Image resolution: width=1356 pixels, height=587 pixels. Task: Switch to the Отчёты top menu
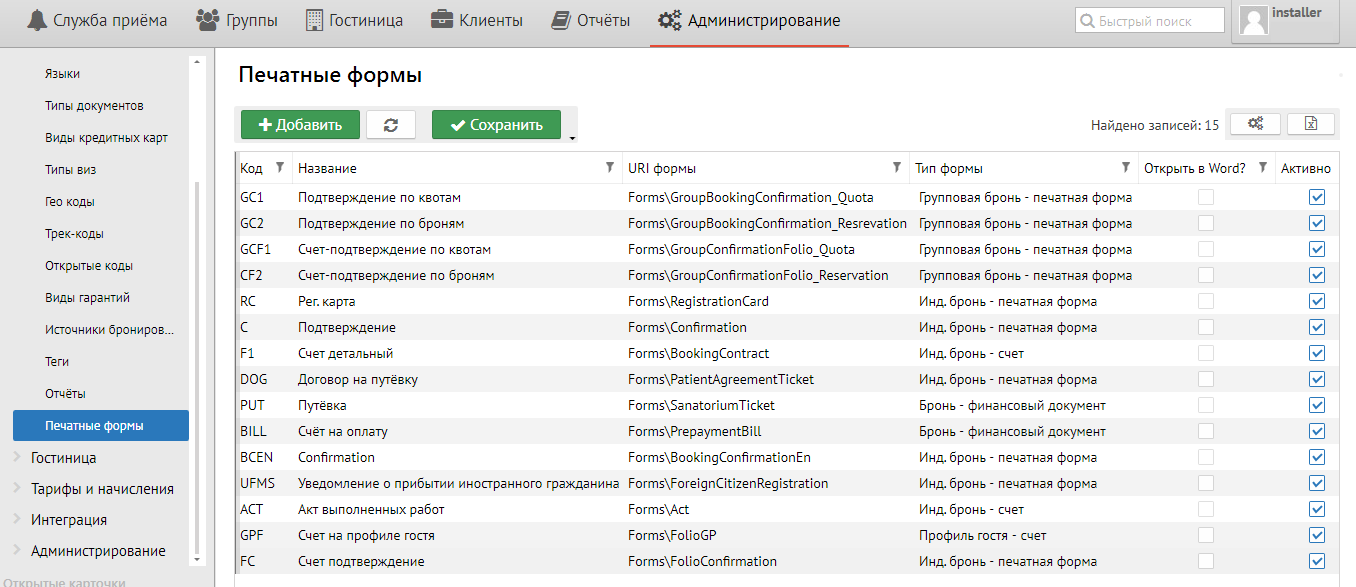(591, 20)
